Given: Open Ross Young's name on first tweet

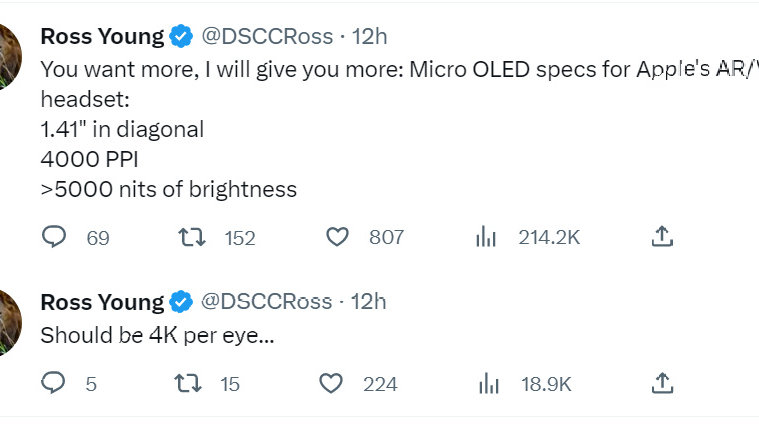Looking at the screenshot, I should [x=101, y=37].
